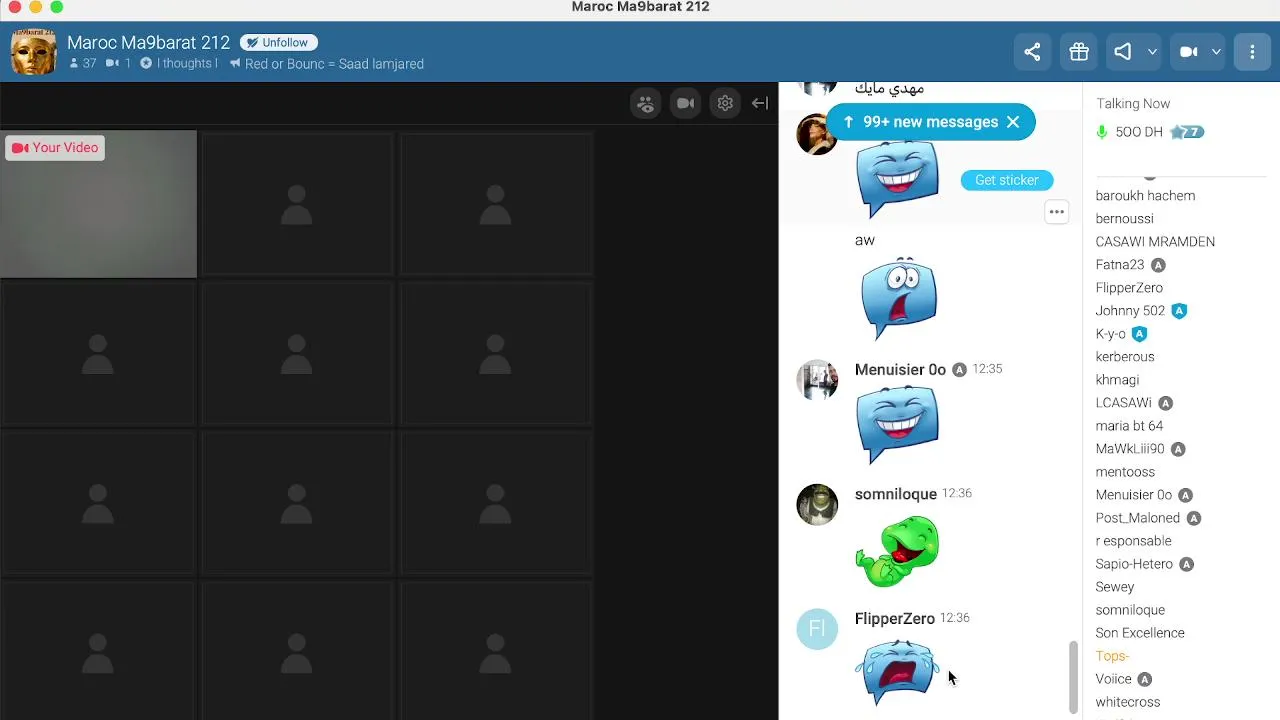The width and height of the screenshot is (1280, 720).
Task: Select Sapio-Hetero in the user list
Action: tap(1134, 564)
